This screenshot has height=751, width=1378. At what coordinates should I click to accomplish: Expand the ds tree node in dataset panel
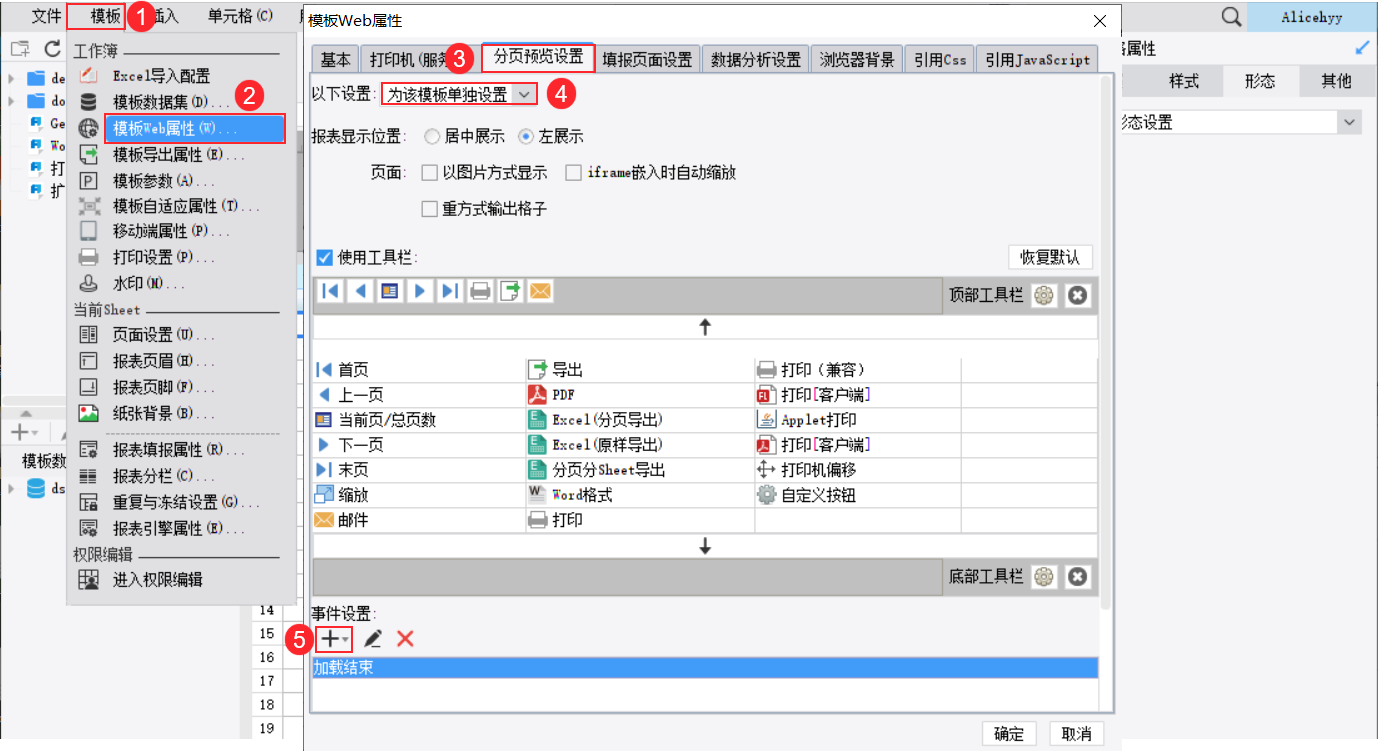pos(11,489)
